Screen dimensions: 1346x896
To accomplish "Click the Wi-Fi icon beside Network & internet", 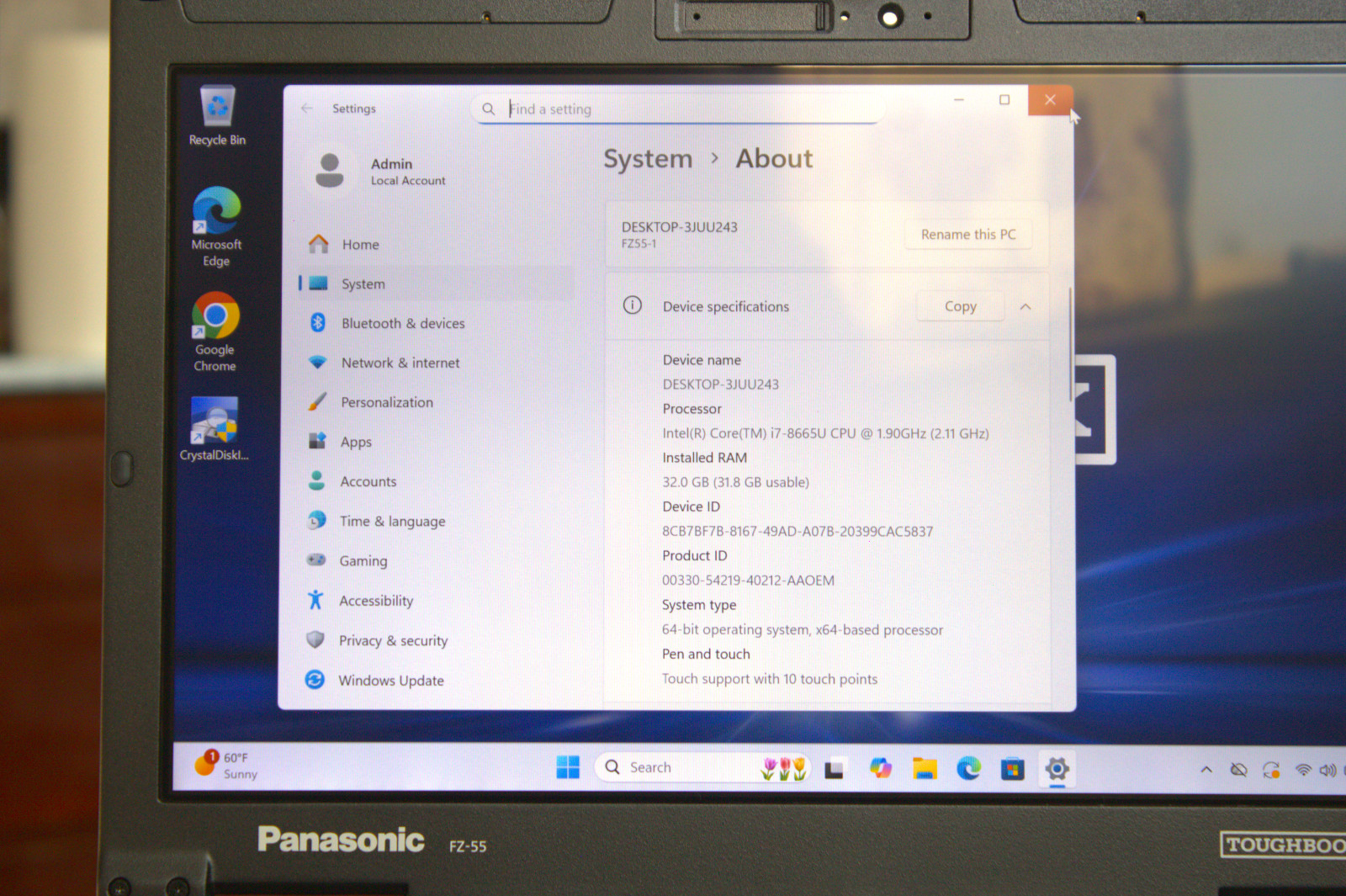I will [x=317, y=363].
